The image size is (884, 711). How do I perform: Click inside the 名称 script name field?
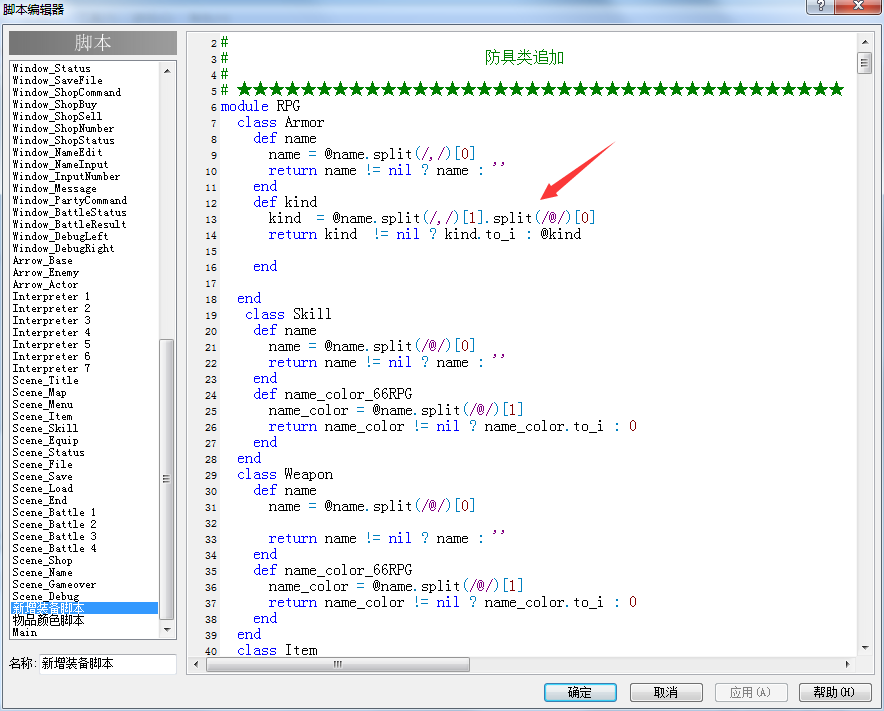[x=108, y=664]
